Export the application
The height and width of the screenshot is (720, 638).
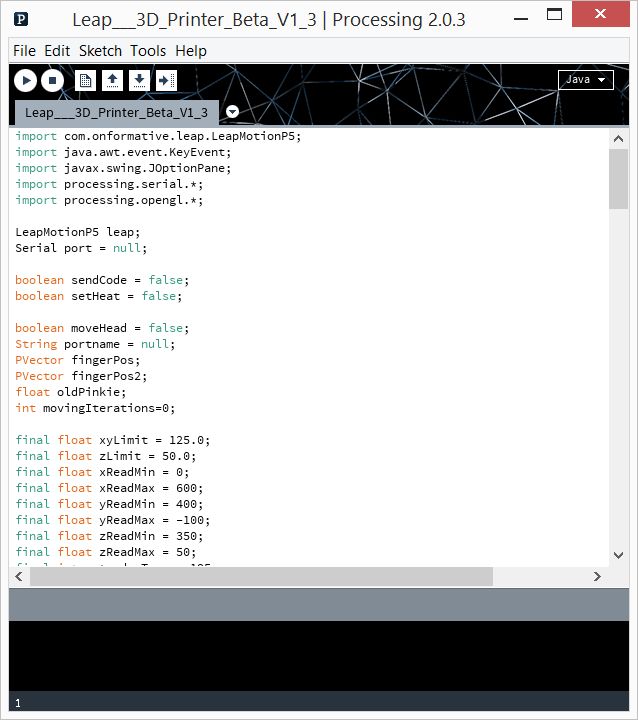tap(166, 81)
